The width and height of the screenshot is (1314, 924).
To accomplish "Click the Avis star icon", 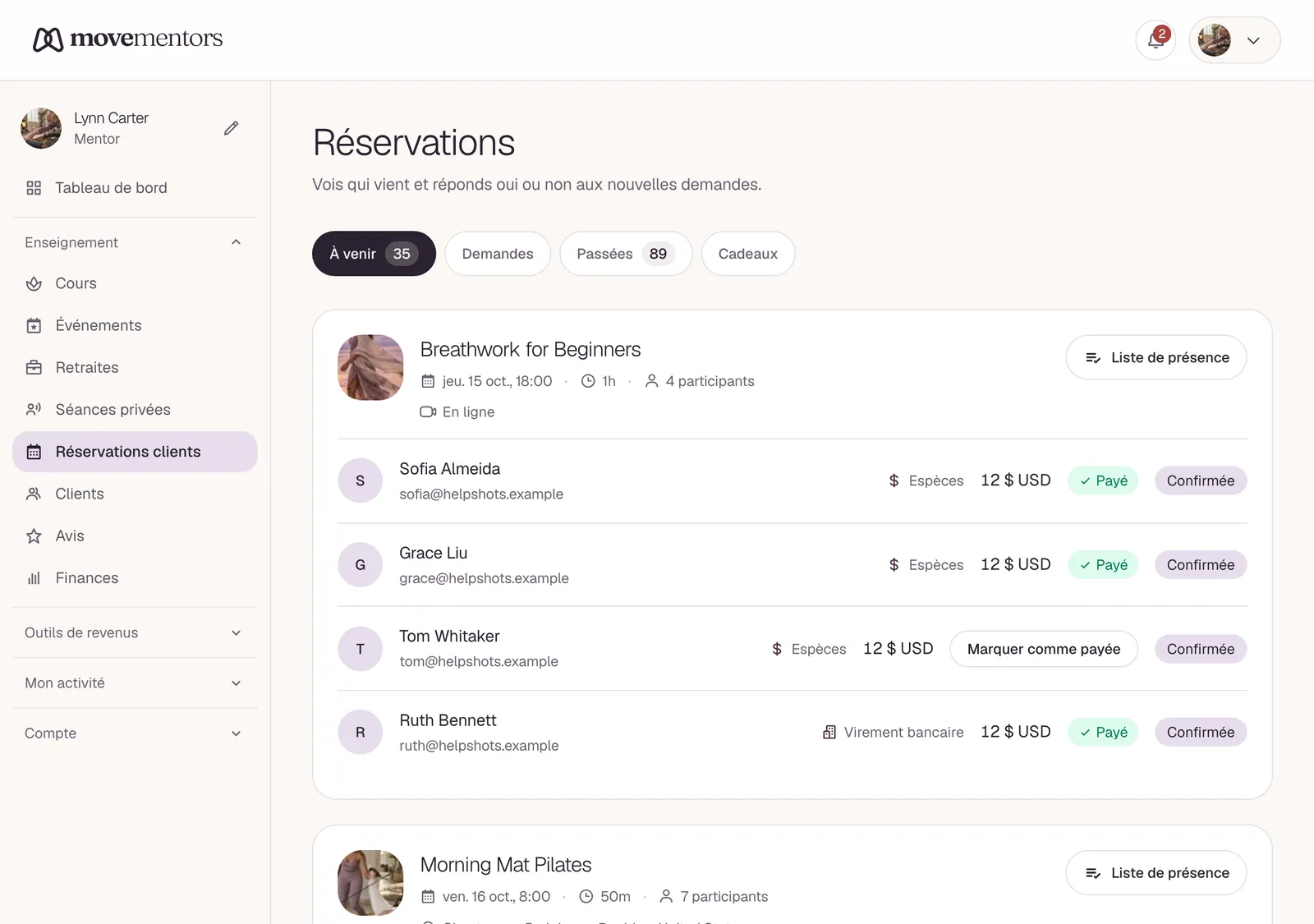I will [34, 536].
